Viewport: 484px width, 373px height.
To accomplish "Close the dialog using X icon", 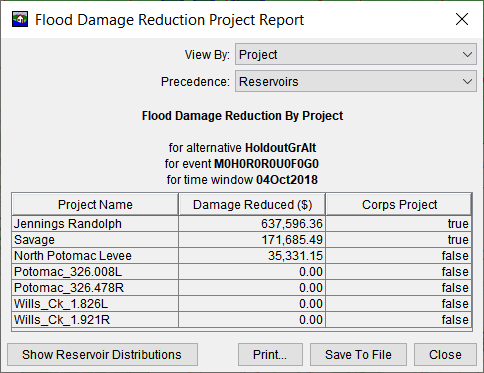I will pos(462,19).
